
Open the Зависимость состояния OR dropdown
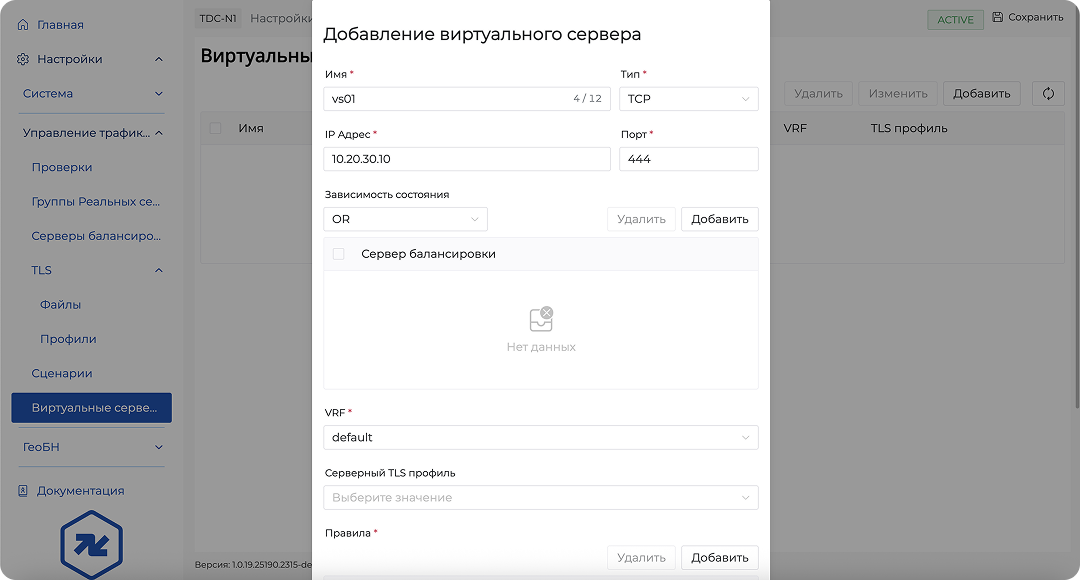[x=405, y=219]
